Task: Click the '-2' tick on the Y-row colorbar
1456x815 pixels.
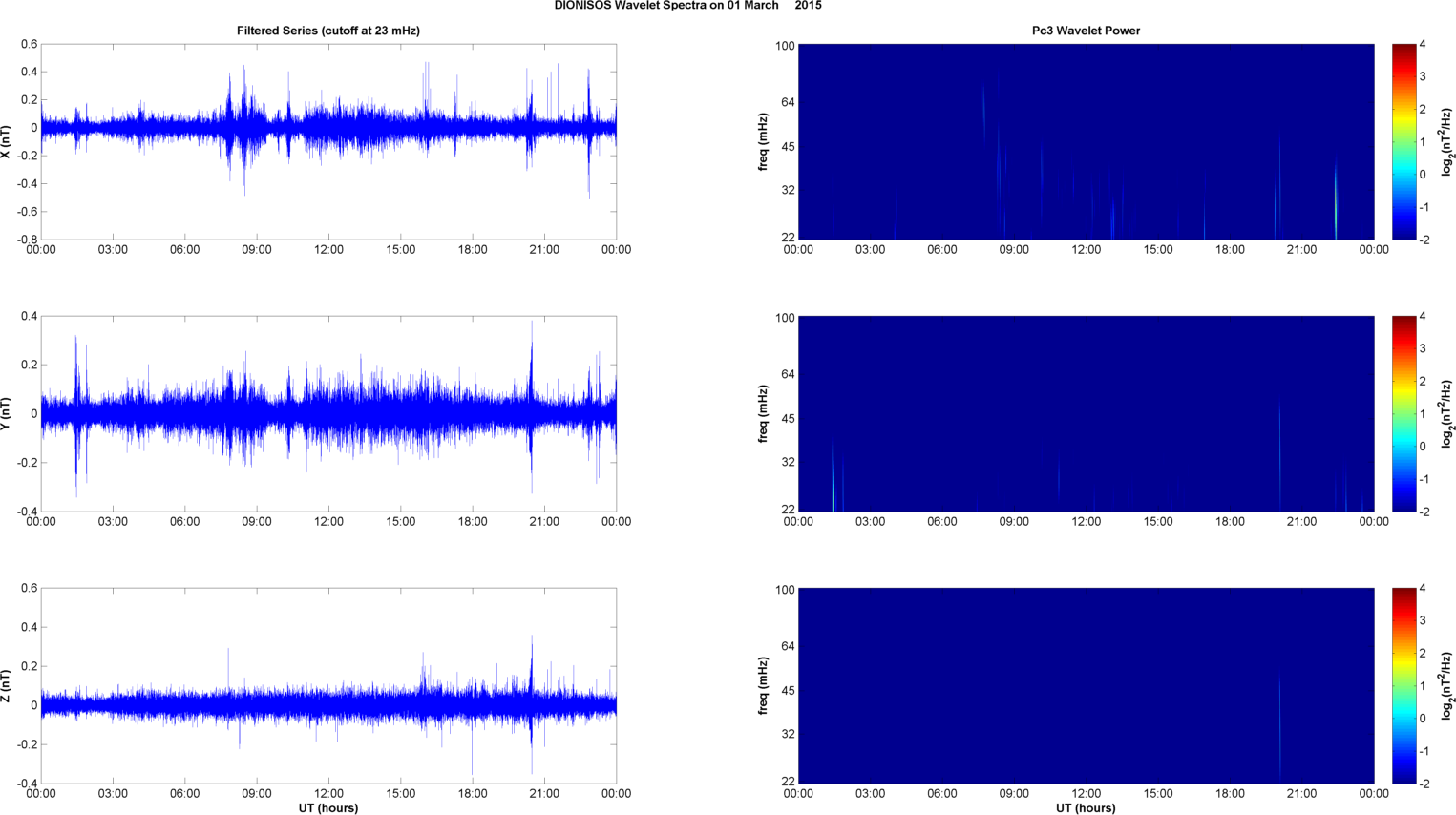Action: coord(1424,512)
